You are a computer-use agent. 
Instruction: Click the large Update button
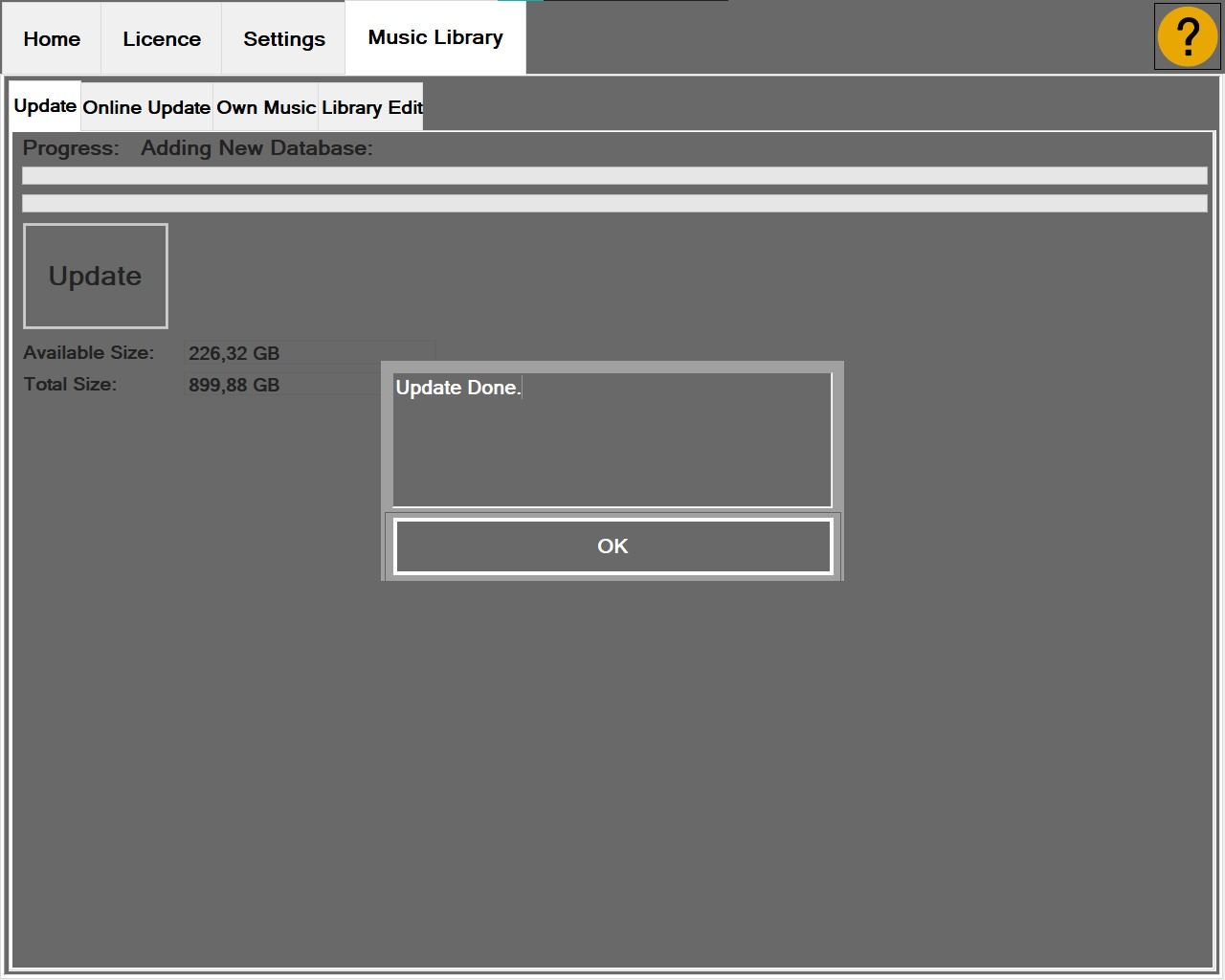pyautogui.click(x=96, y=276)
